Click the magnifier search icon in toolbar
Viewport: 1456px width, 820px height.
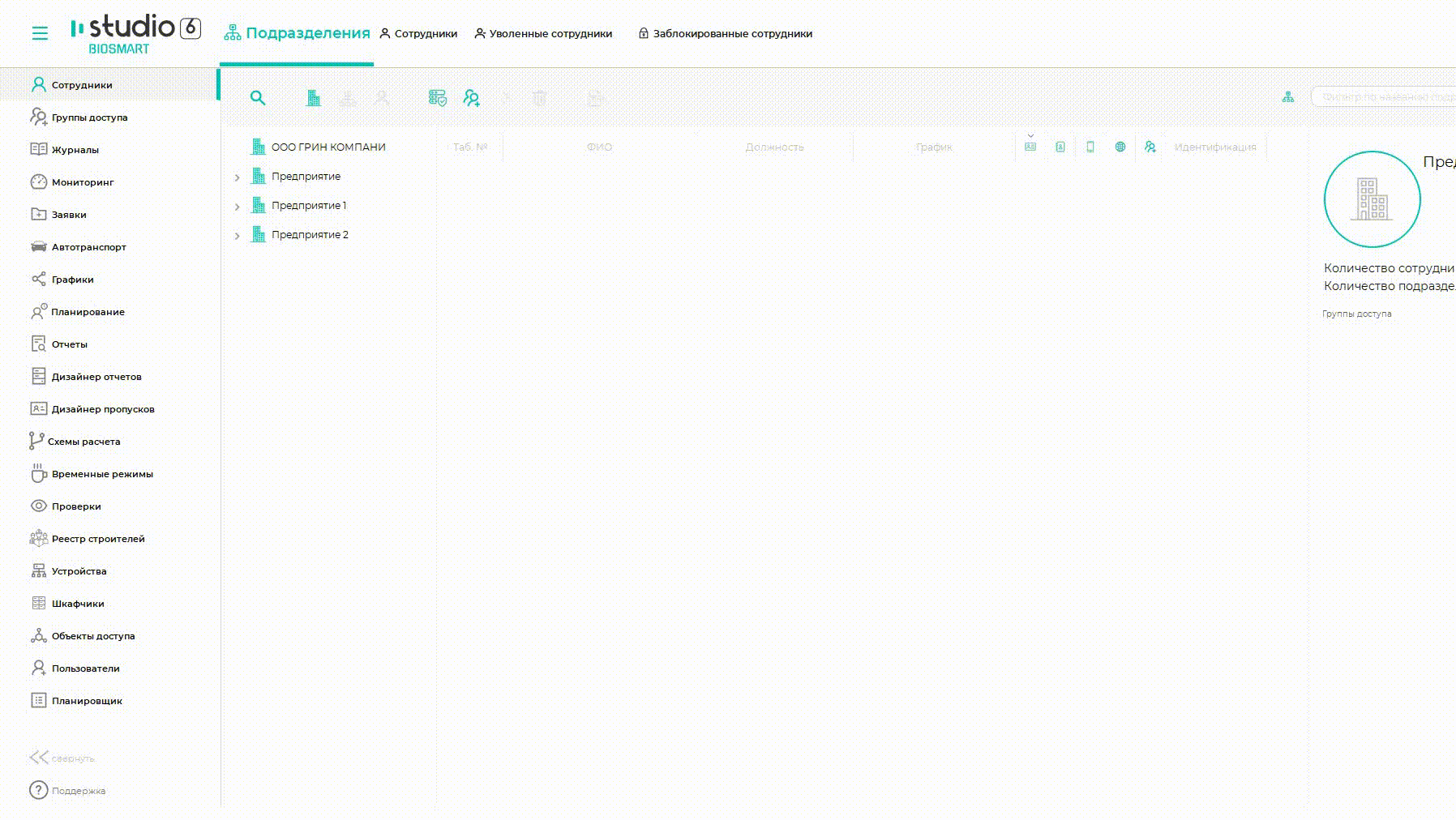(258, 98)
